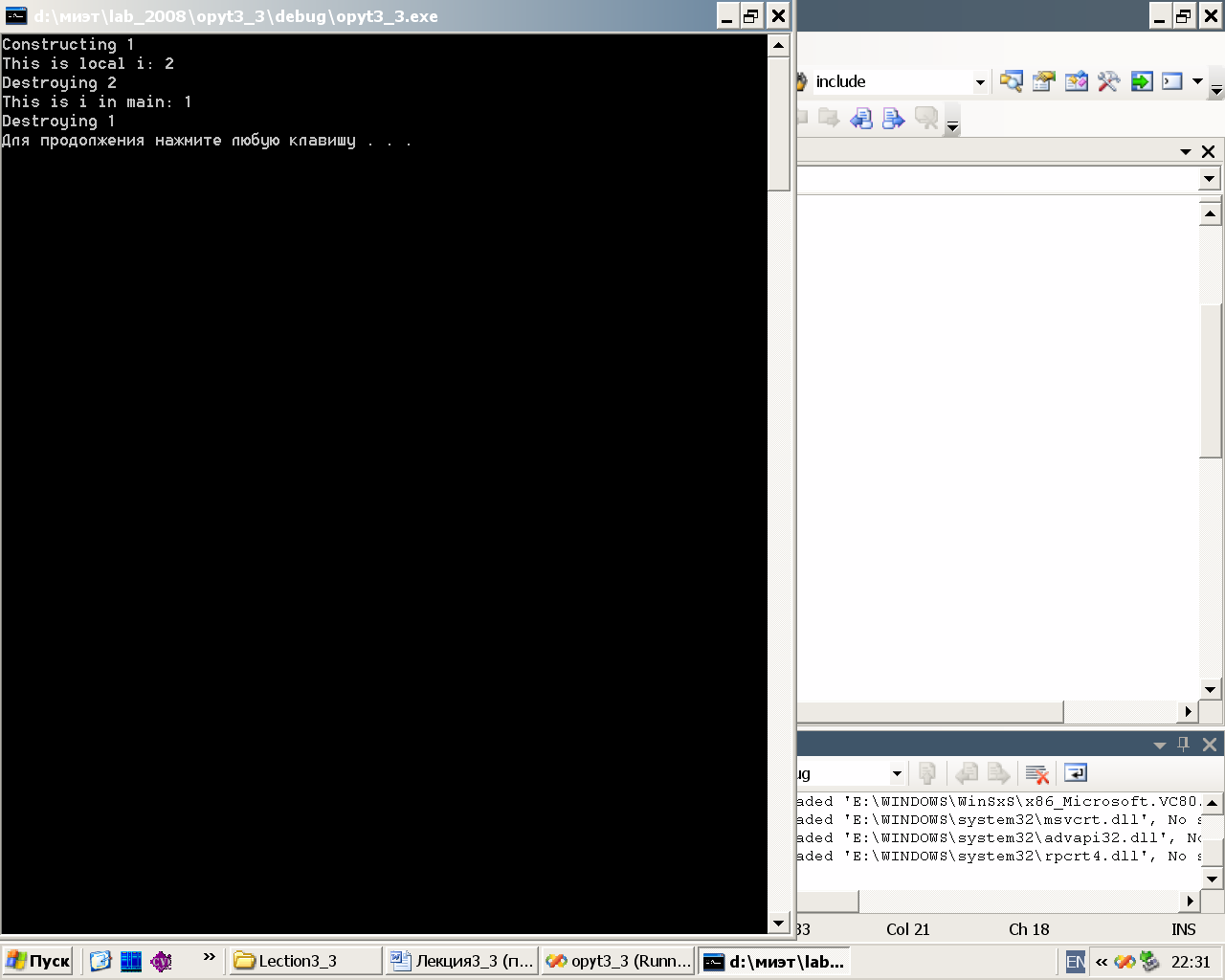
Task: Click the console window's system menu icon
Action: click(x=16, y=16)
